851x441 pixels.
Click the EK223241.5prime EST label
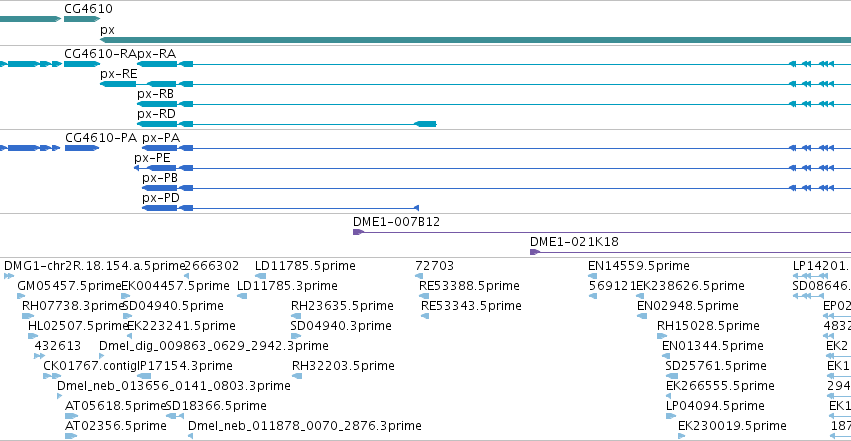coord(181,326)
